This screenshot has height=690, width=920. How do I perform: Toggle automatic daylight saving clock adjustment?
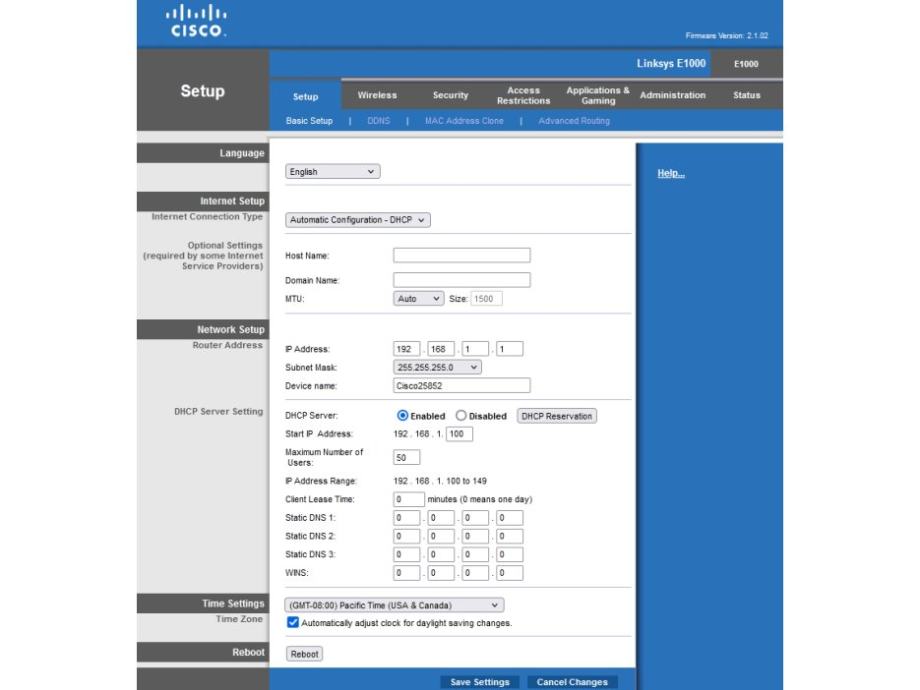tap(293, 623)
